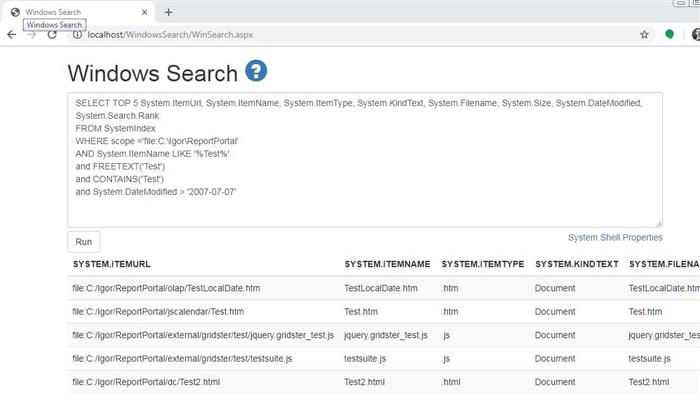The width and height of the screenshot is (700, 409).
Task: View site information icon beside localhost
Action: coord(77,35)
